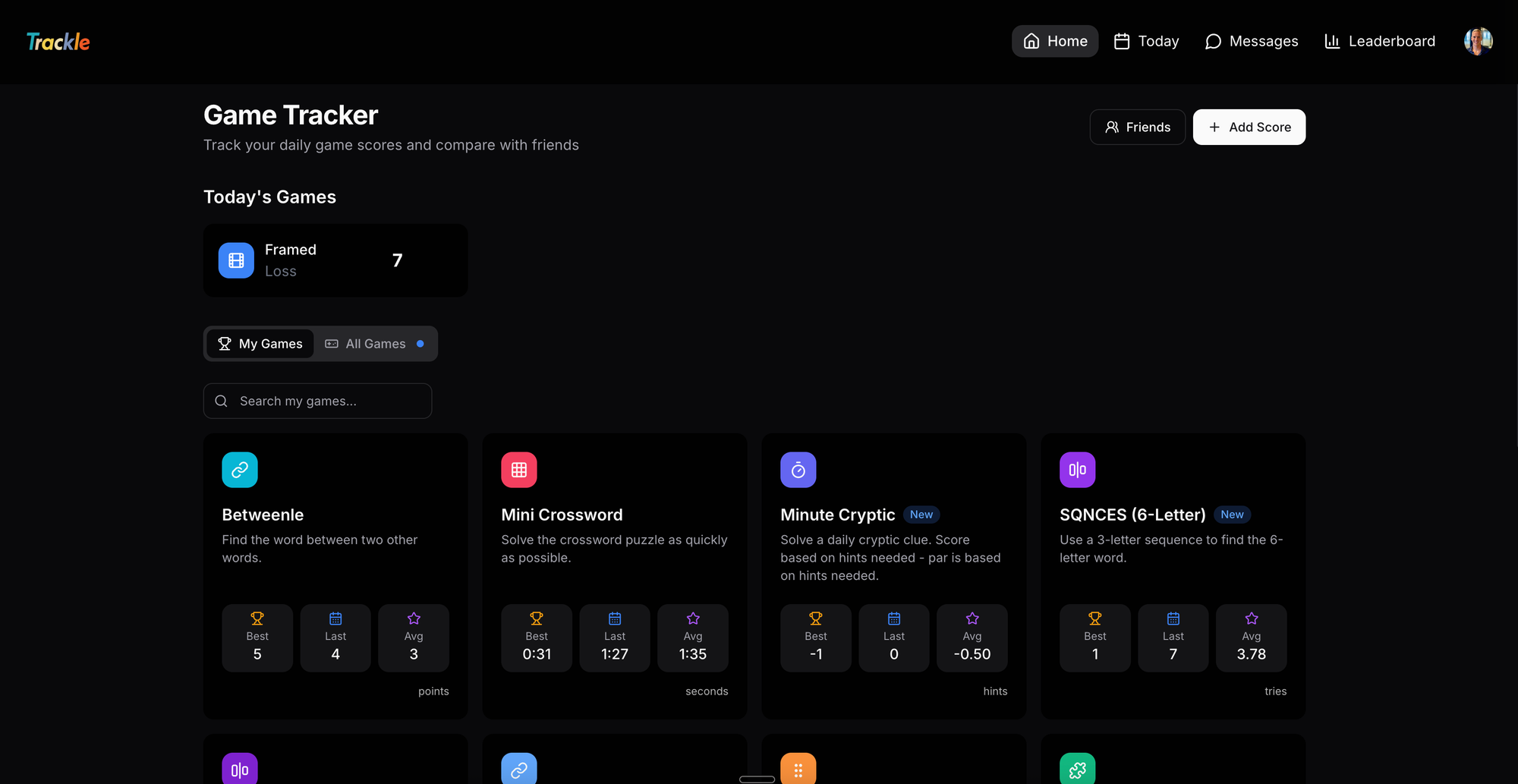Click the SQNCES (6-Letter) purple icon
Image resolution: width=1518 pixels, height=784 pixels.
1077,470
